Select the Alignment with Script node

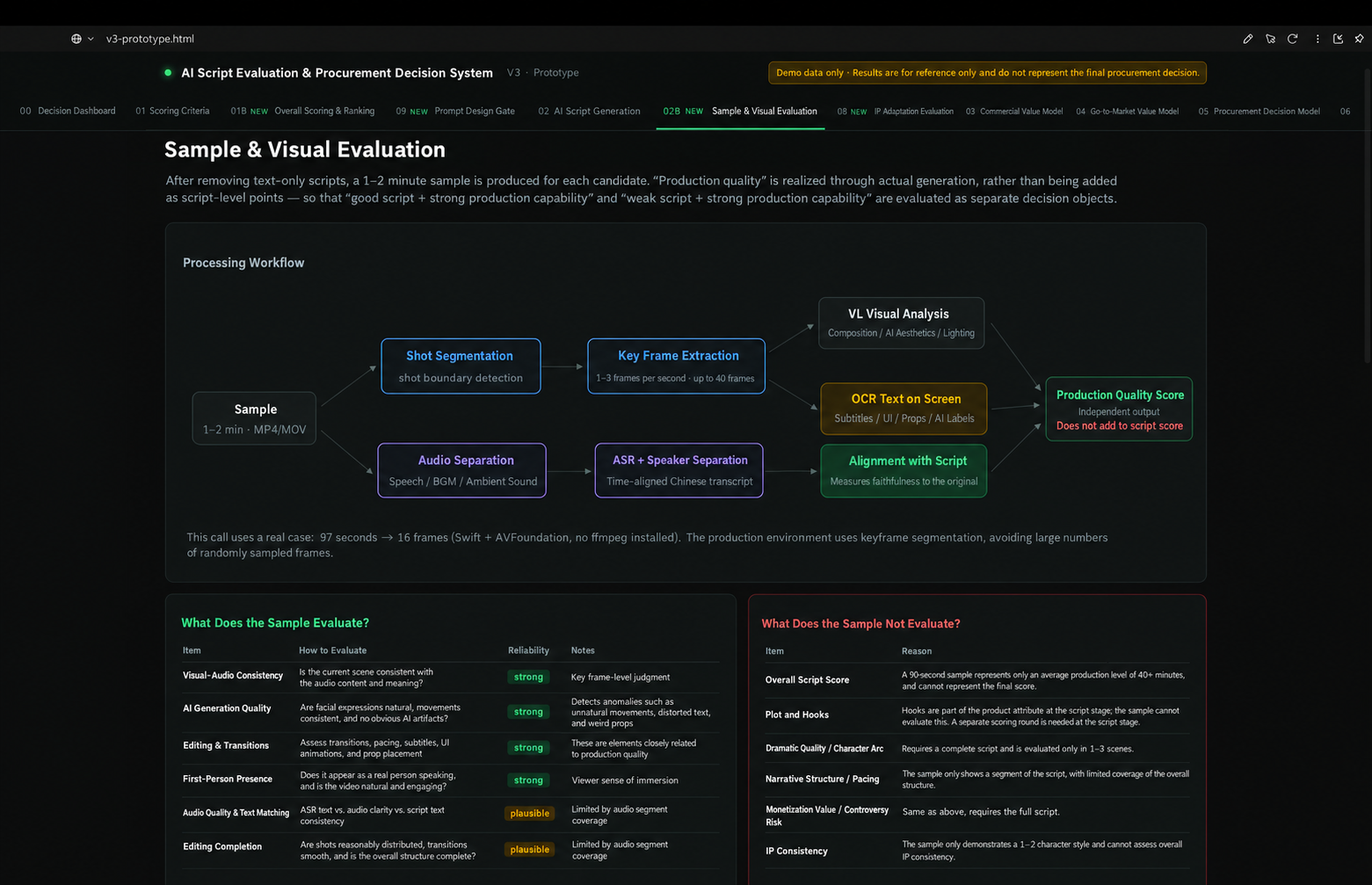coord(904,471)
